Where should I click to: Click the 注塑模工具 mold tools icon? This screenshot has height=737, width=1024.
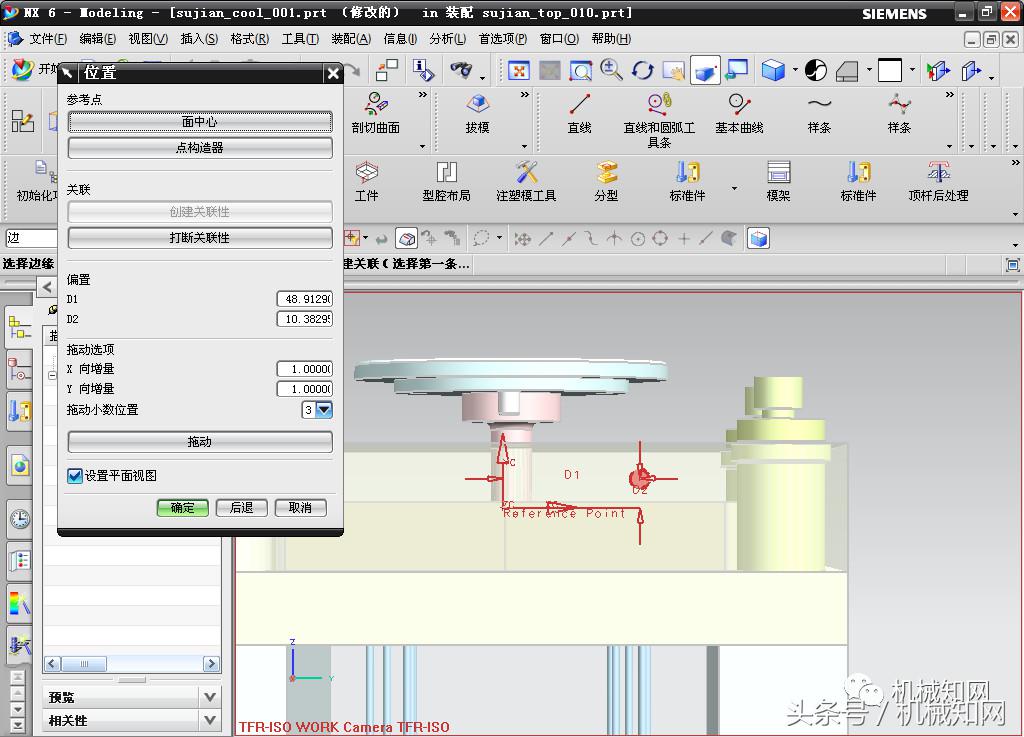[526, 182]
